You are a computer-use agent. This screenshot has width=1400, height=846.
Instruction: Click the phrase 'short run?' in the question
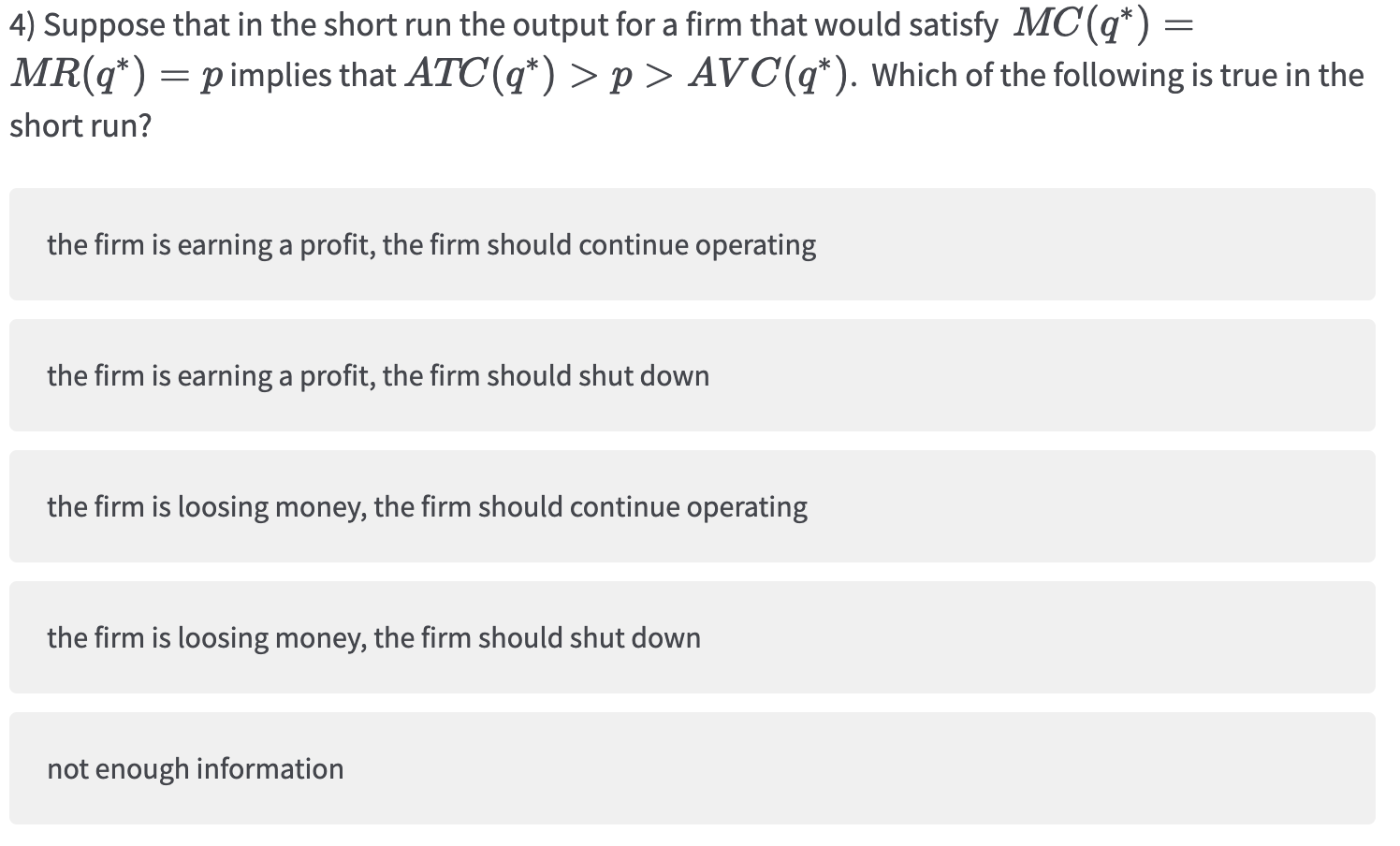(80, 124)
